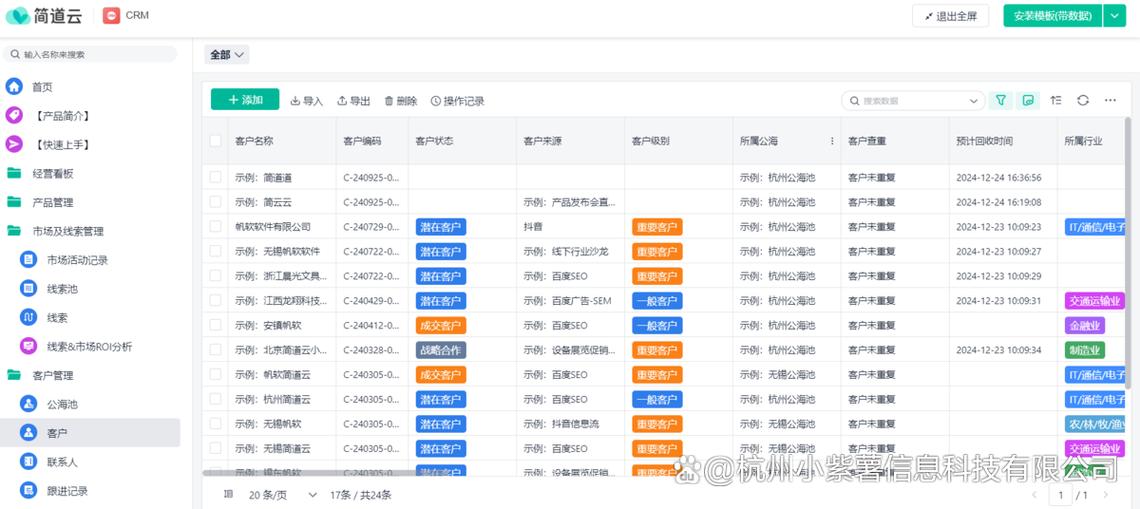Check the row 示例：简云云
The image size is (1140, 509).
click(x=215, y=201)
